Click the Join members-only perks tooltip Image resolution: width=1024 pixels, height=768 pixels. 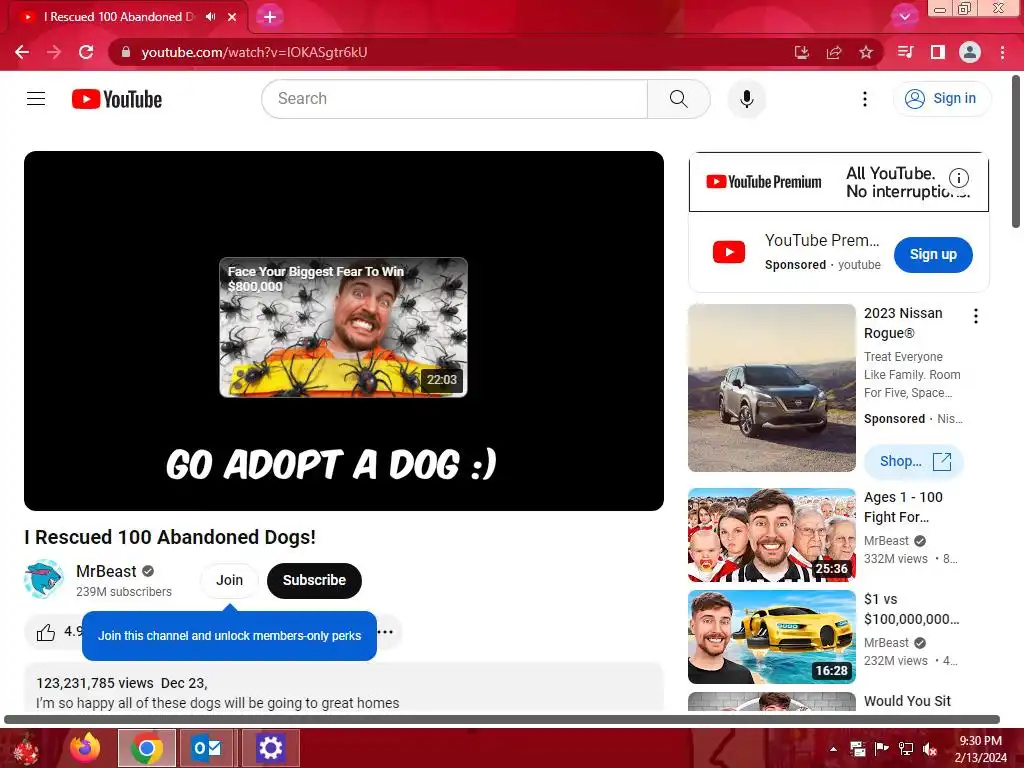(229, 635)
